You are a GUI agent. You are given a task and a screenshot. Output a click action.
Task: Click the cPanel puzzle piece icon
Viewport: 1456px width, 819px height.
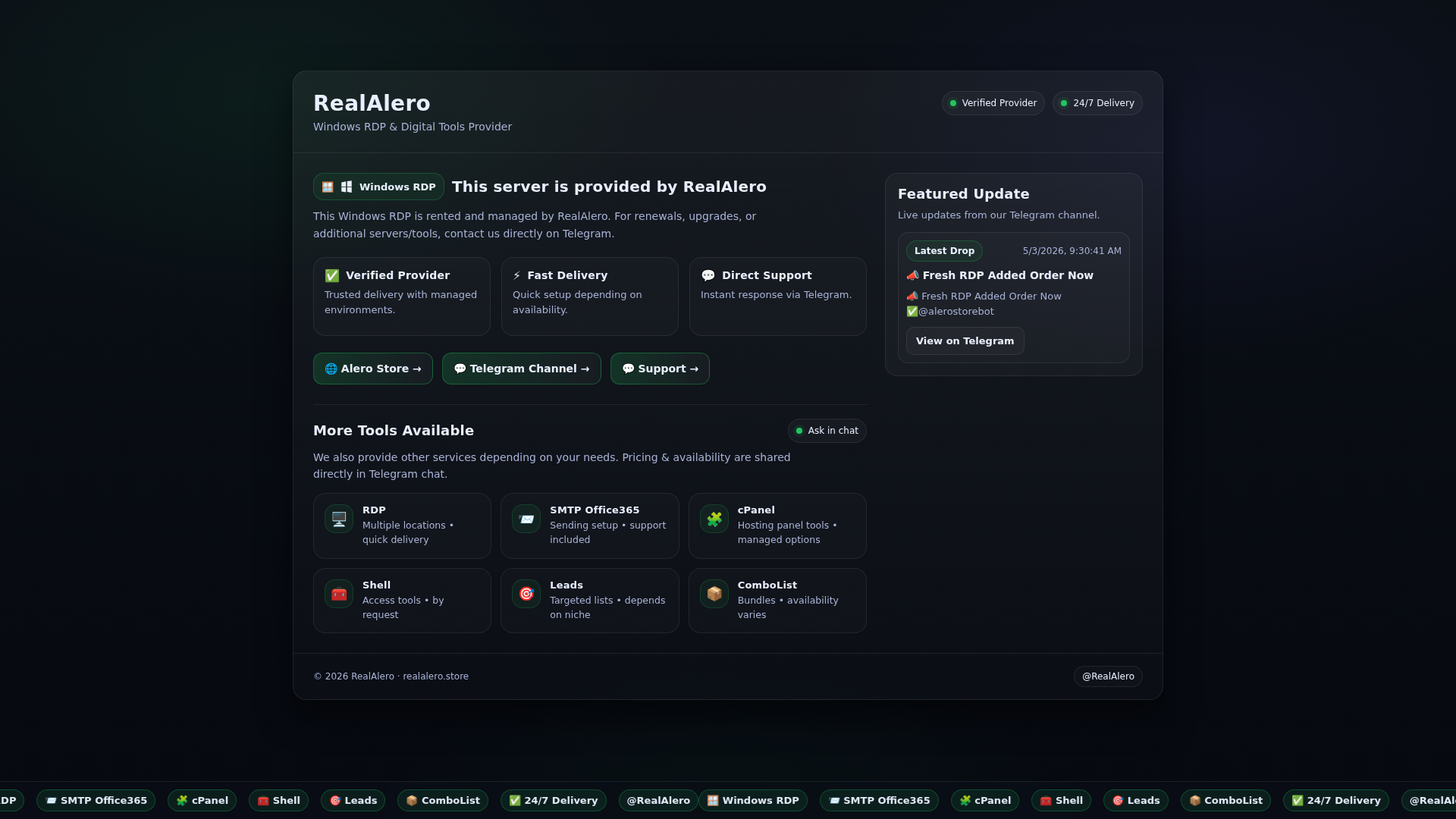click(x=714, y=519)
